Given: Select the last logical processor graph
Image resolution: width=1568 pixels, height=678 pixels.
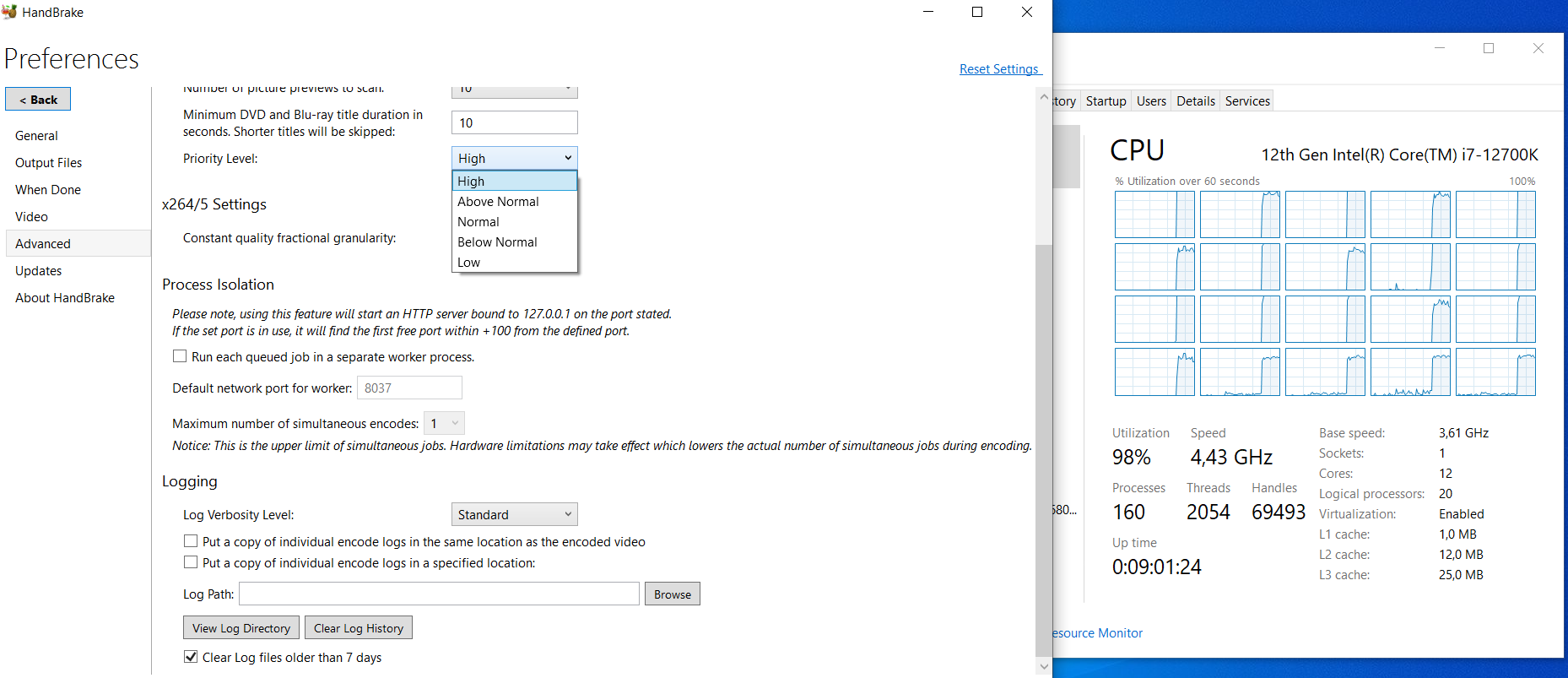Looking at the screenshot, I should pyautogui.click(x=1495, y=372).
